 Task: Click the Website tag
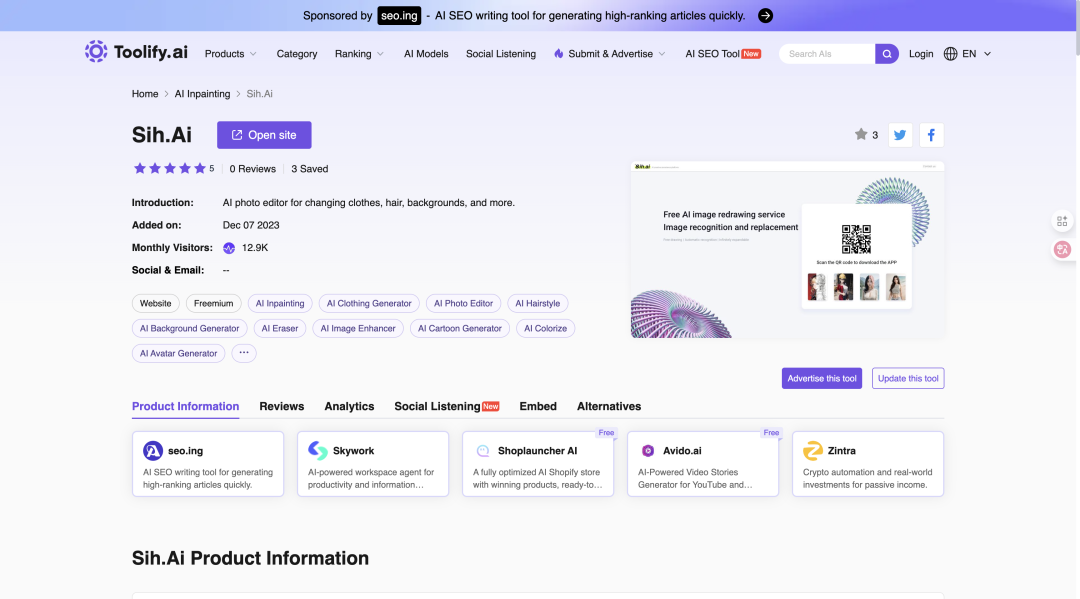click(x=156, y=303)
